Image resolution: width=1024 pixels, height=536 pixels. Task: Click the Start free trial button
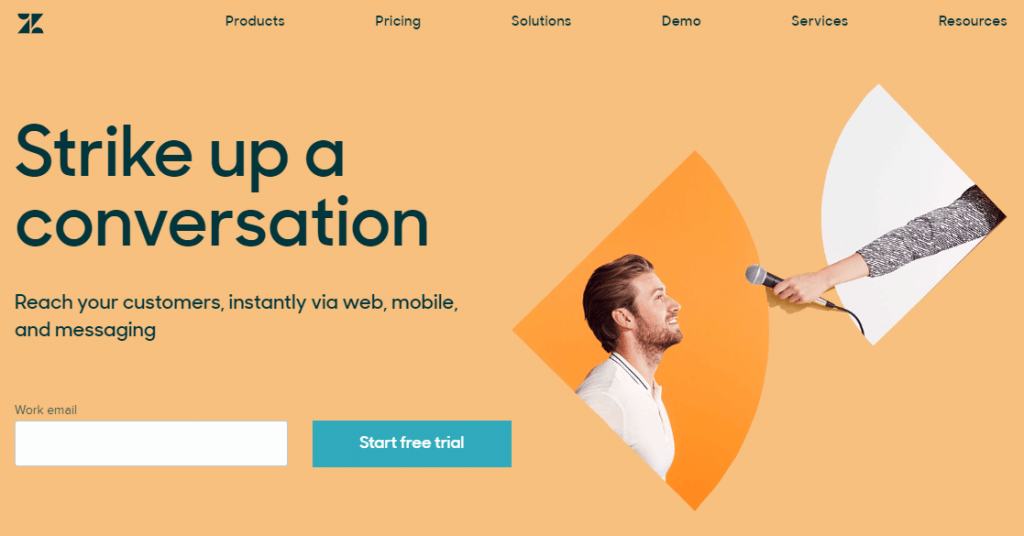[x=411, y=443]
